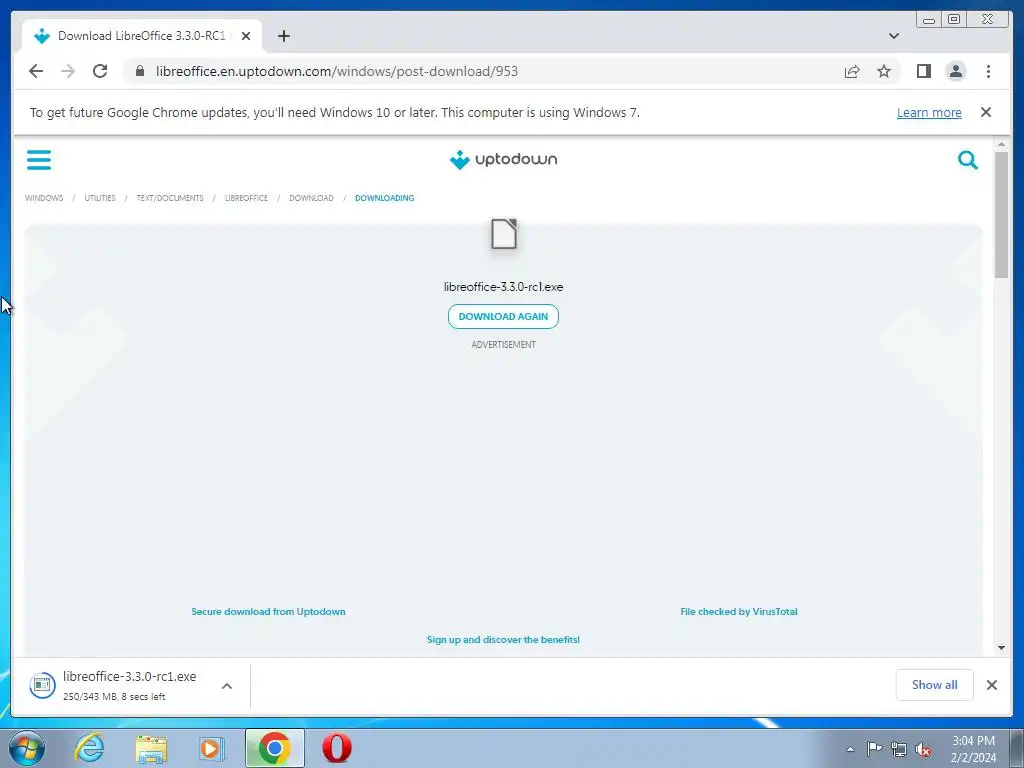Image resolution: width=1024 pixels, height=768 pixels.
Task: Click the address bar URL
Action: (337, 71)
